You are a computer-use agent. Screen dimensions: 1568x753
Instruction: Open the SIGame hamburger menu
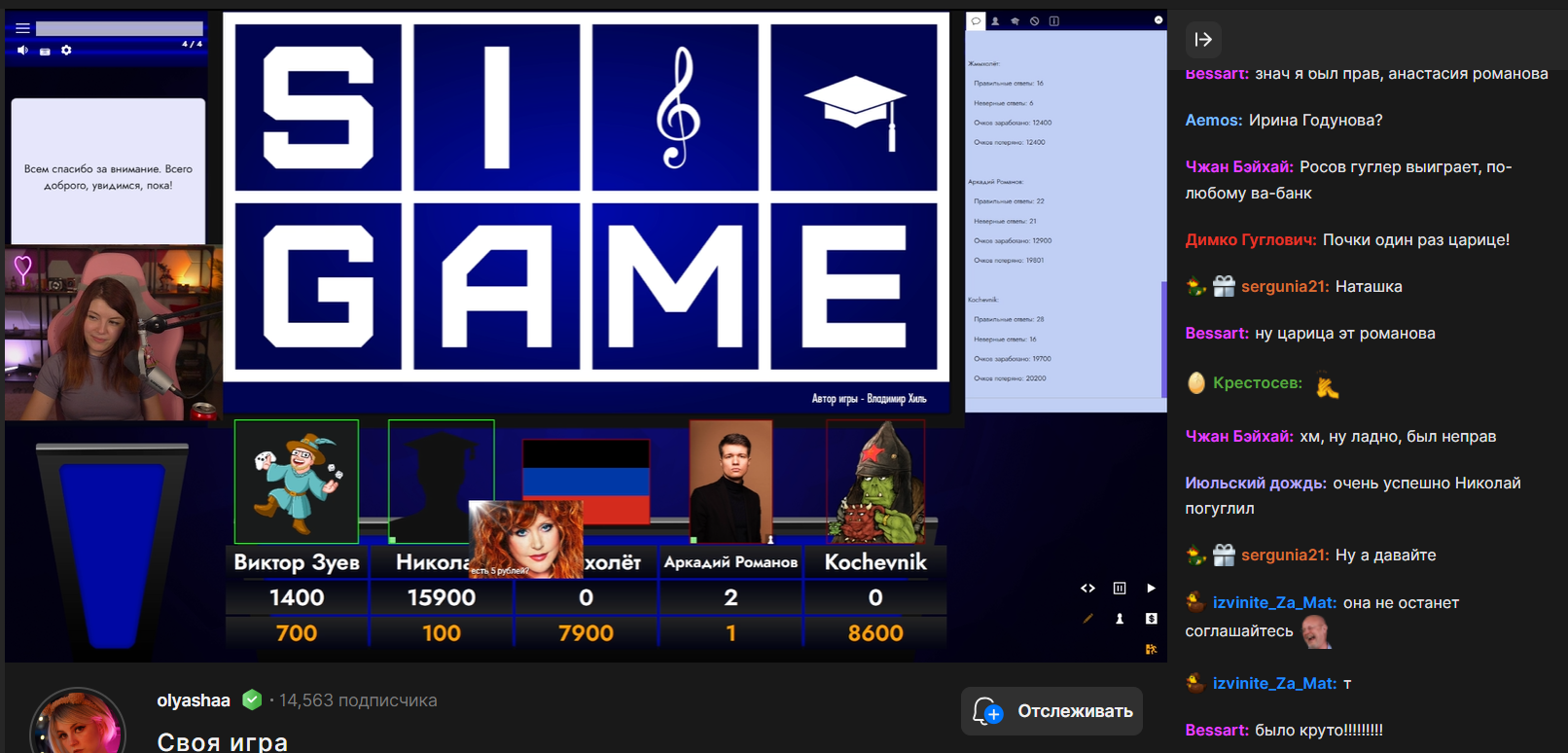(22, 28)
